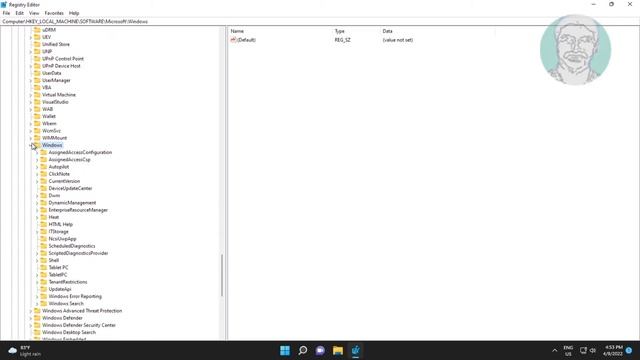Expand the Windows Defender key
The width and height of the screenshot is (640, 360).
31,318
